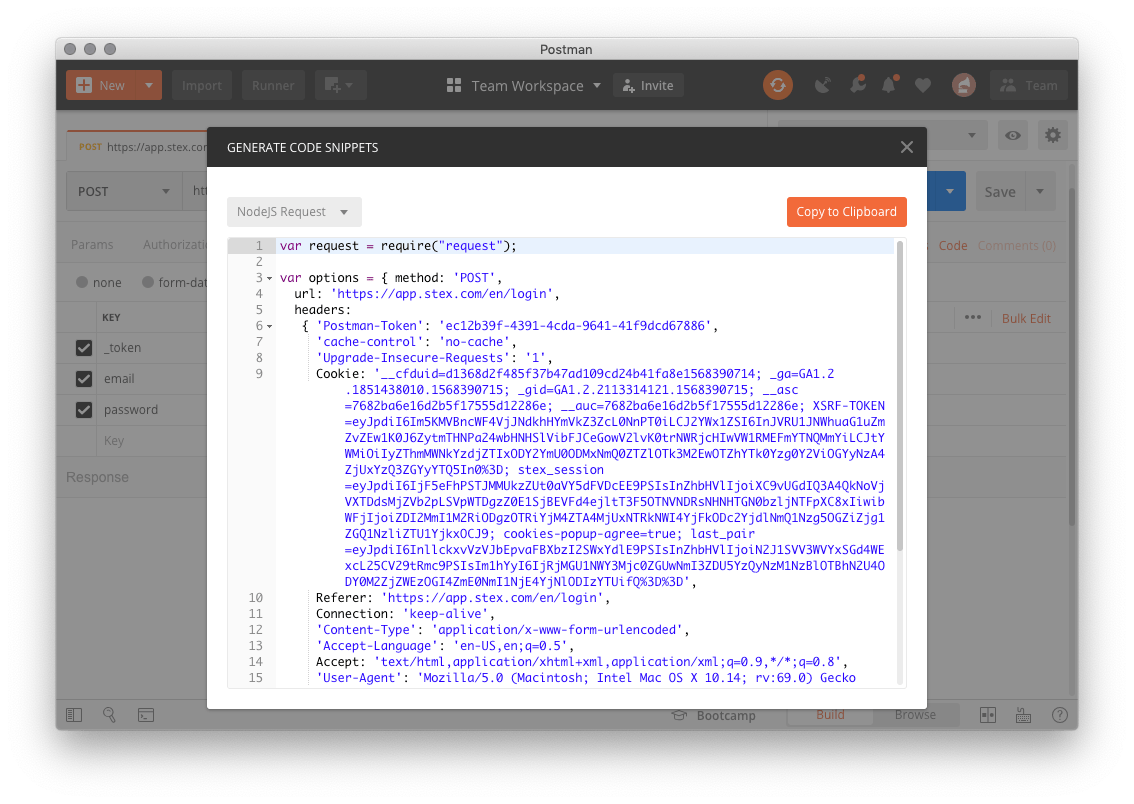Open the POST method dropdown
The width and height of the screenshot is (1134, 804).
point(124,192)
